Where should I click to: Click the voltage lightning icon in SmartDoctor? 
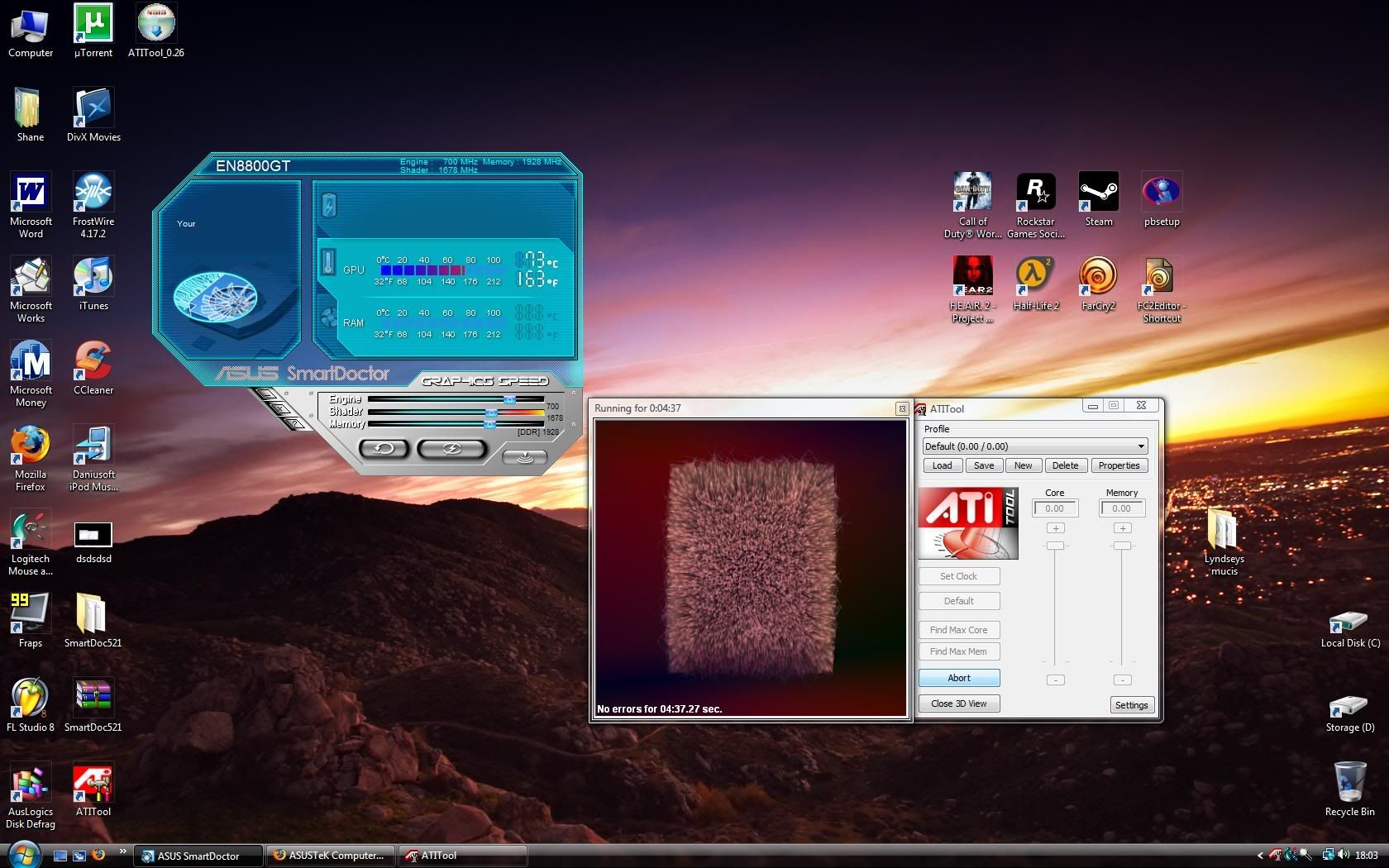pyautogui.click(x=328, y=205)
